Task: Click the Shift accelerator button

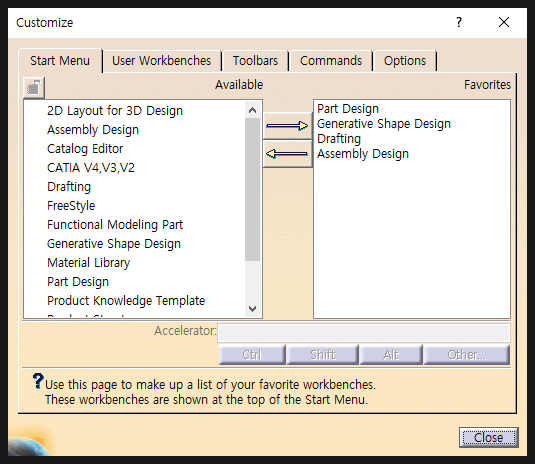Action: coord(323,355)
